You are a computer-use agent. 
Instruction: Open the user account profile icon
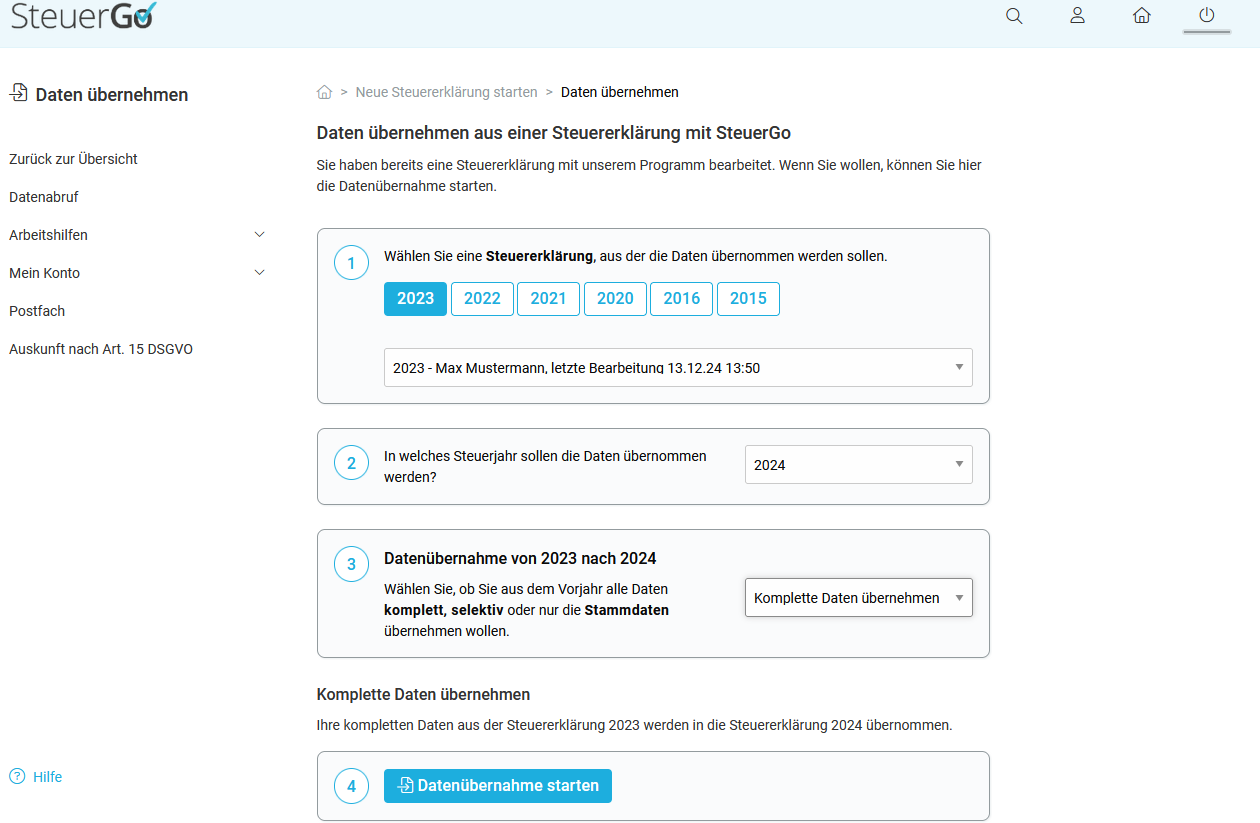coord(1077,16)
